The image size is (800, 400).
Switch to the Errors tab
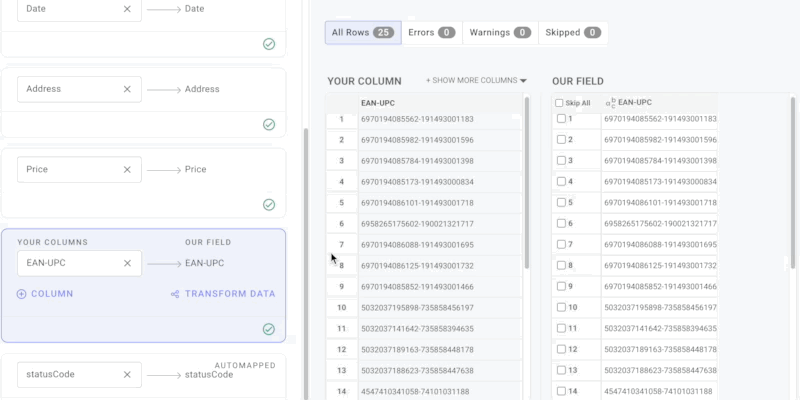431,33
